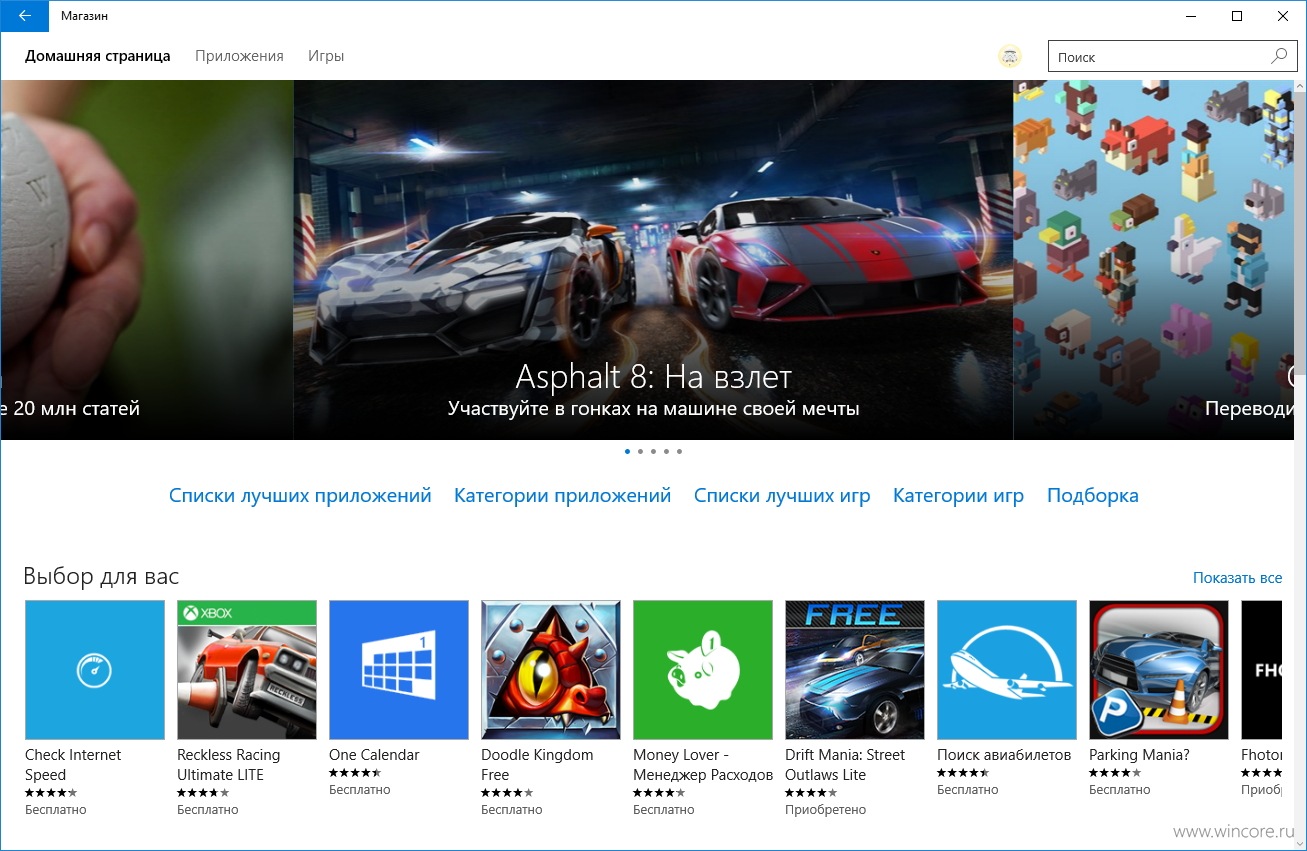Open the Parking Mania app icon
1307x851 pixels.
pyautogui.click(x=1159, y=669)
